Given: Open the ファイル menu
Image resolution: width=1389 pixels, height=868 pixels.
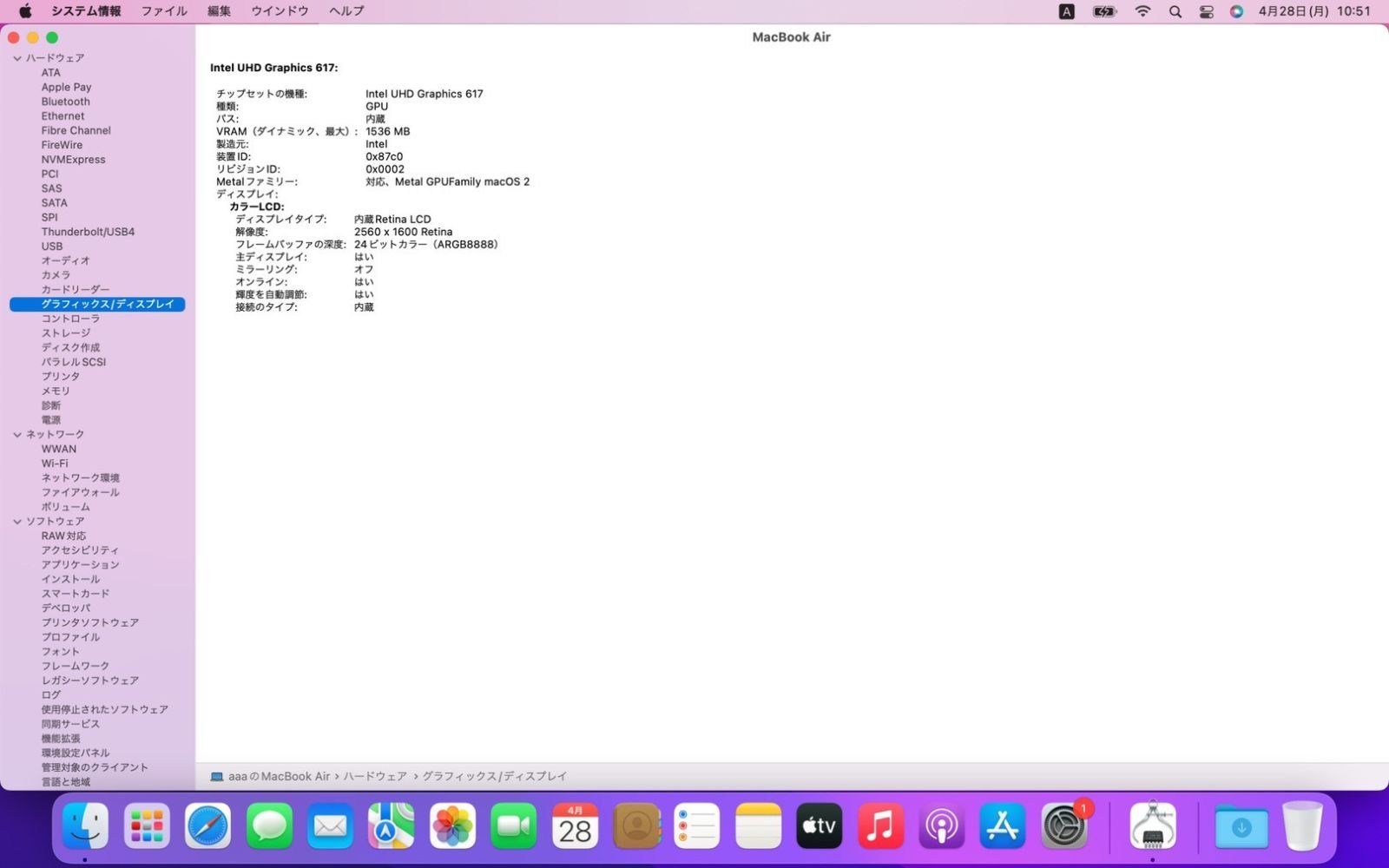Looking at the screenshot, I should tap(164, 11).
